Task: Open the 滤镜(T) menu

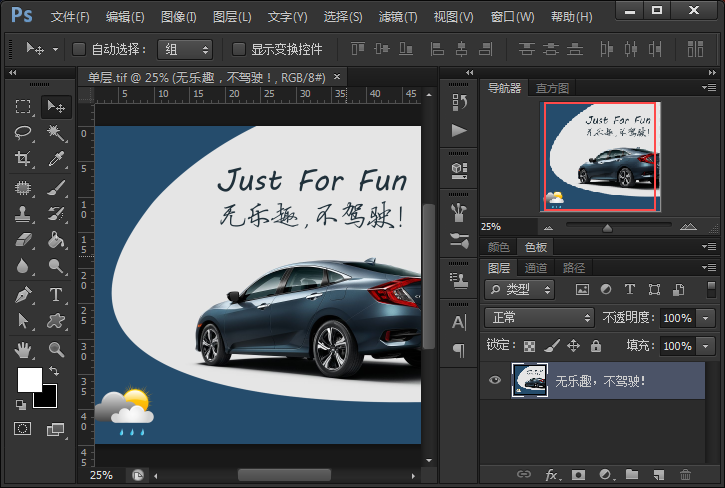Action: 398,17
